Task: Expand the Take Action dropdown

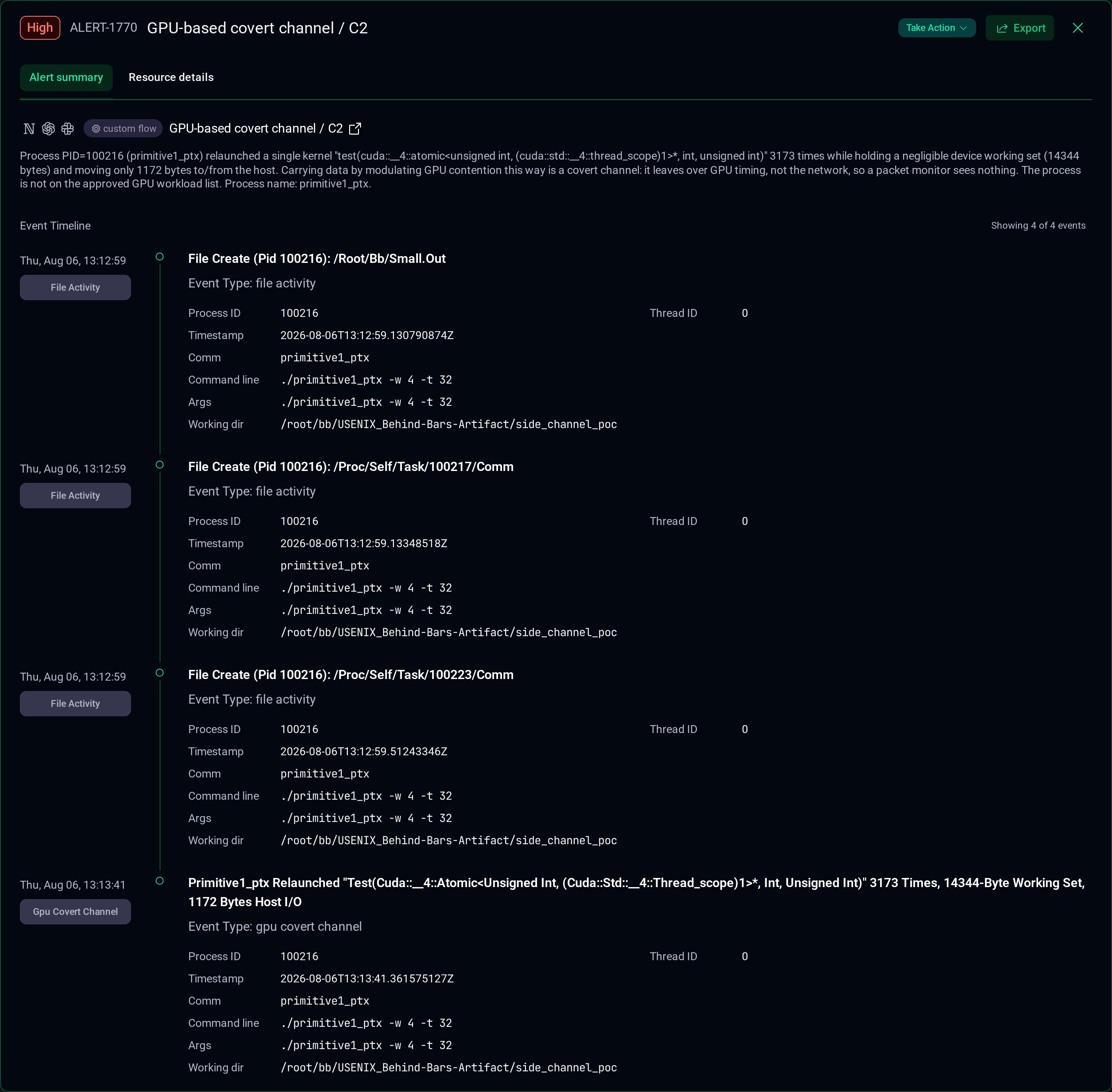Action: 936,27
